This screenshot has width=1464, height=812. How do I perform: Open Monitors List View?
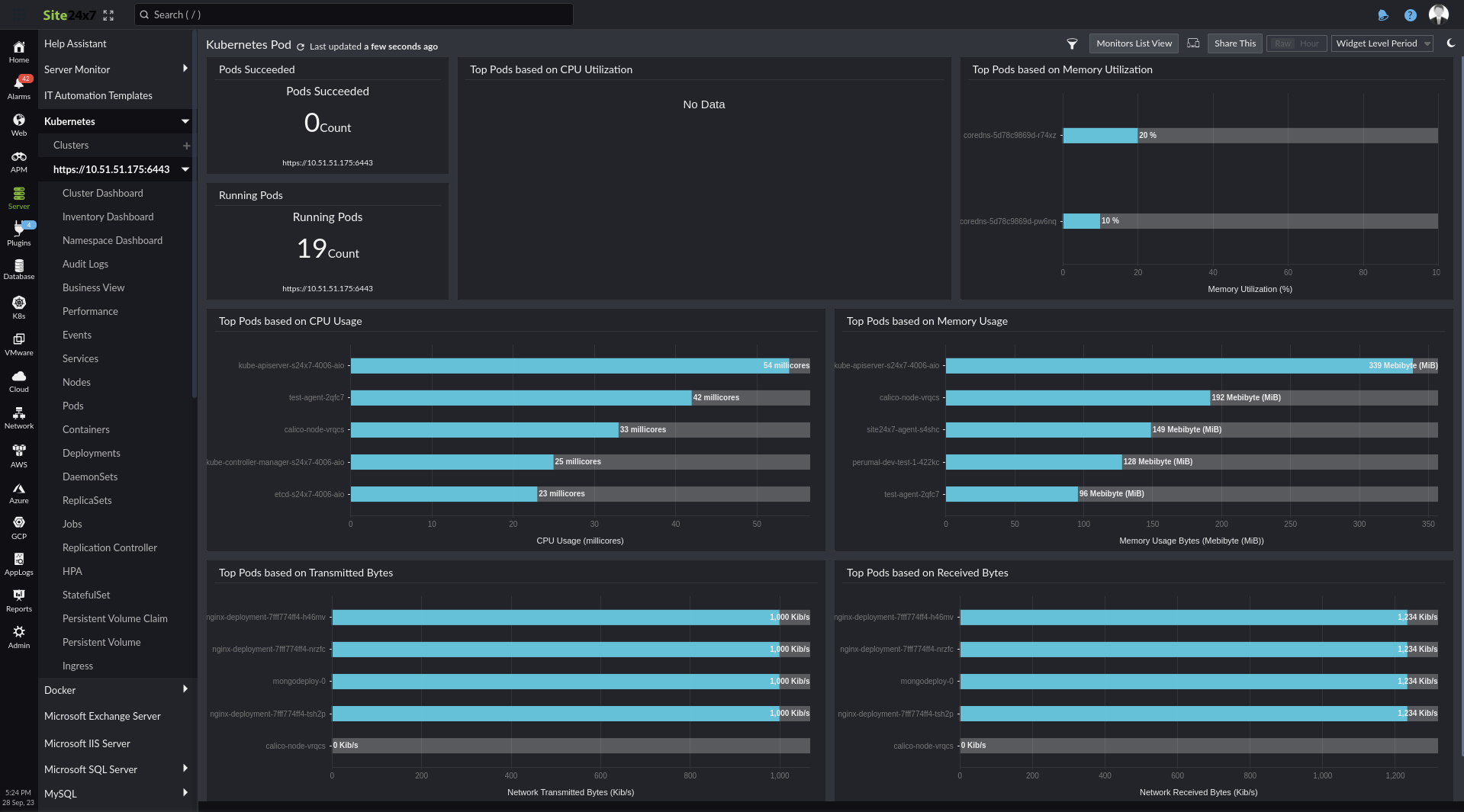(x=1134, y=43)
